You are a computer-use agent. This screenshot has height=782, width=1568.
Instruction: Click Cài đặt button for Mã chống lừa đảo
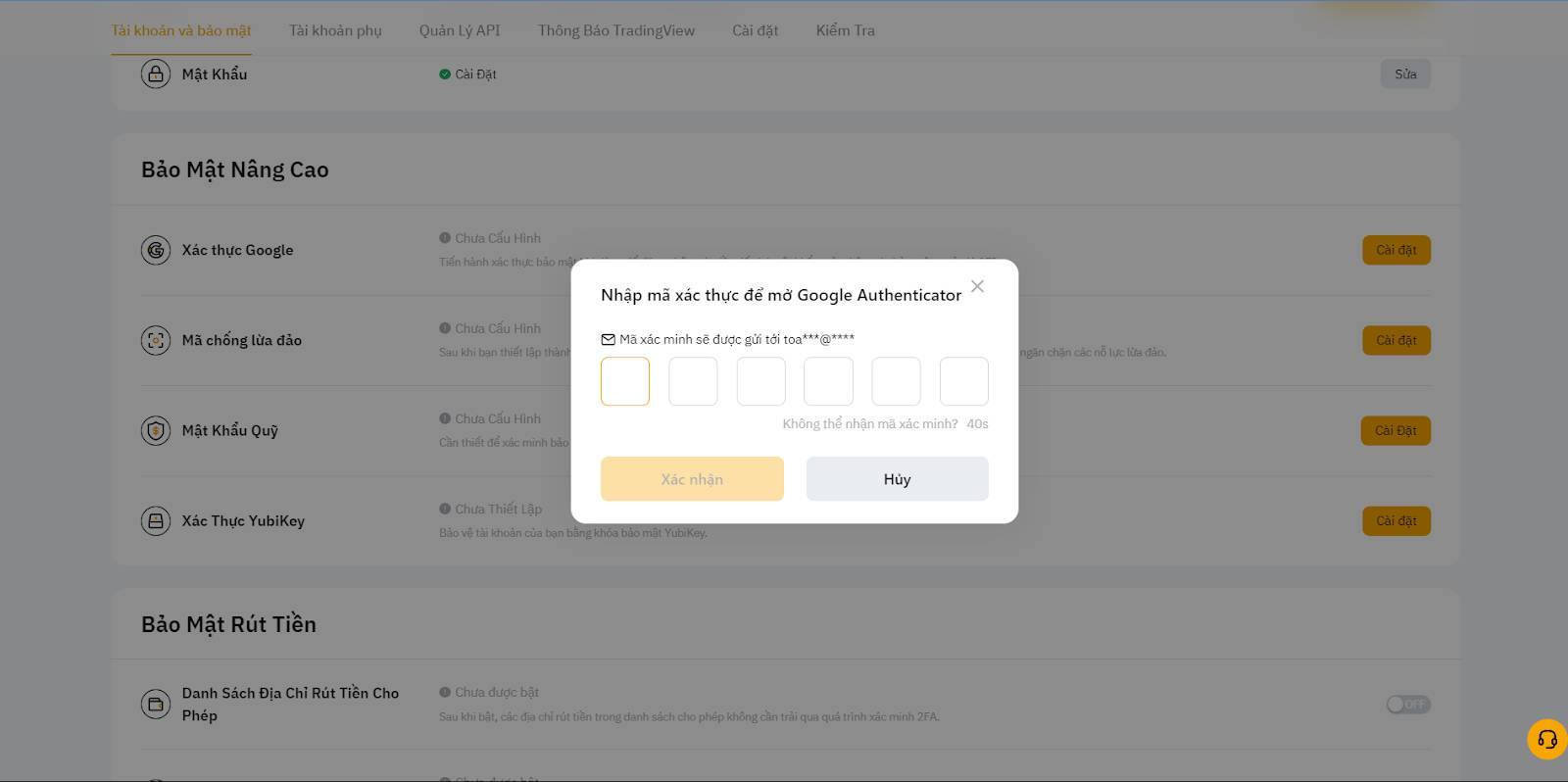1396,340
